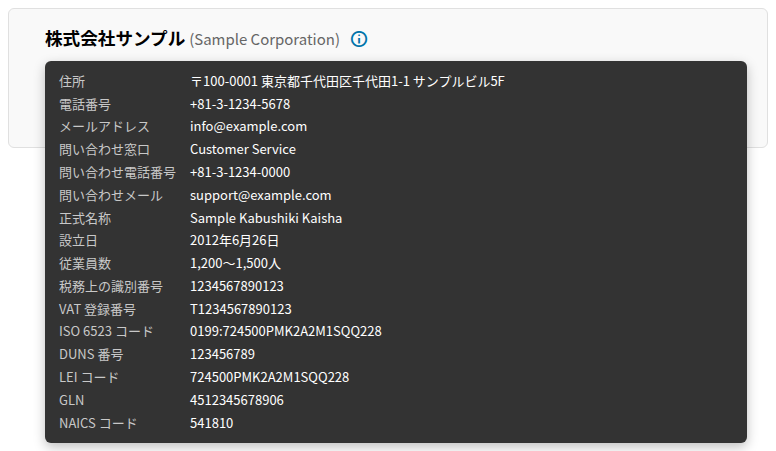Click the 問い合わせ窓口 label
The height and width of the screenshot is (451, 776).
[104, 150]
